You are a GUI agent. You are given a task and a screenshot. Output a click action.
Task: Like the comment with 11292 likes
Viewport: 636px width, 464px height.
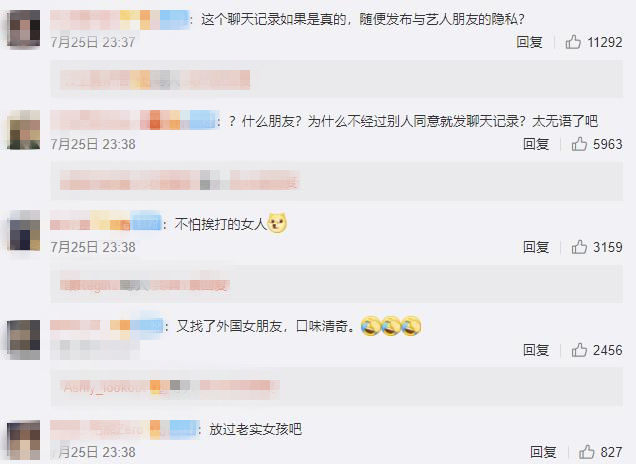pyautogui.click(x=573, y=42)
